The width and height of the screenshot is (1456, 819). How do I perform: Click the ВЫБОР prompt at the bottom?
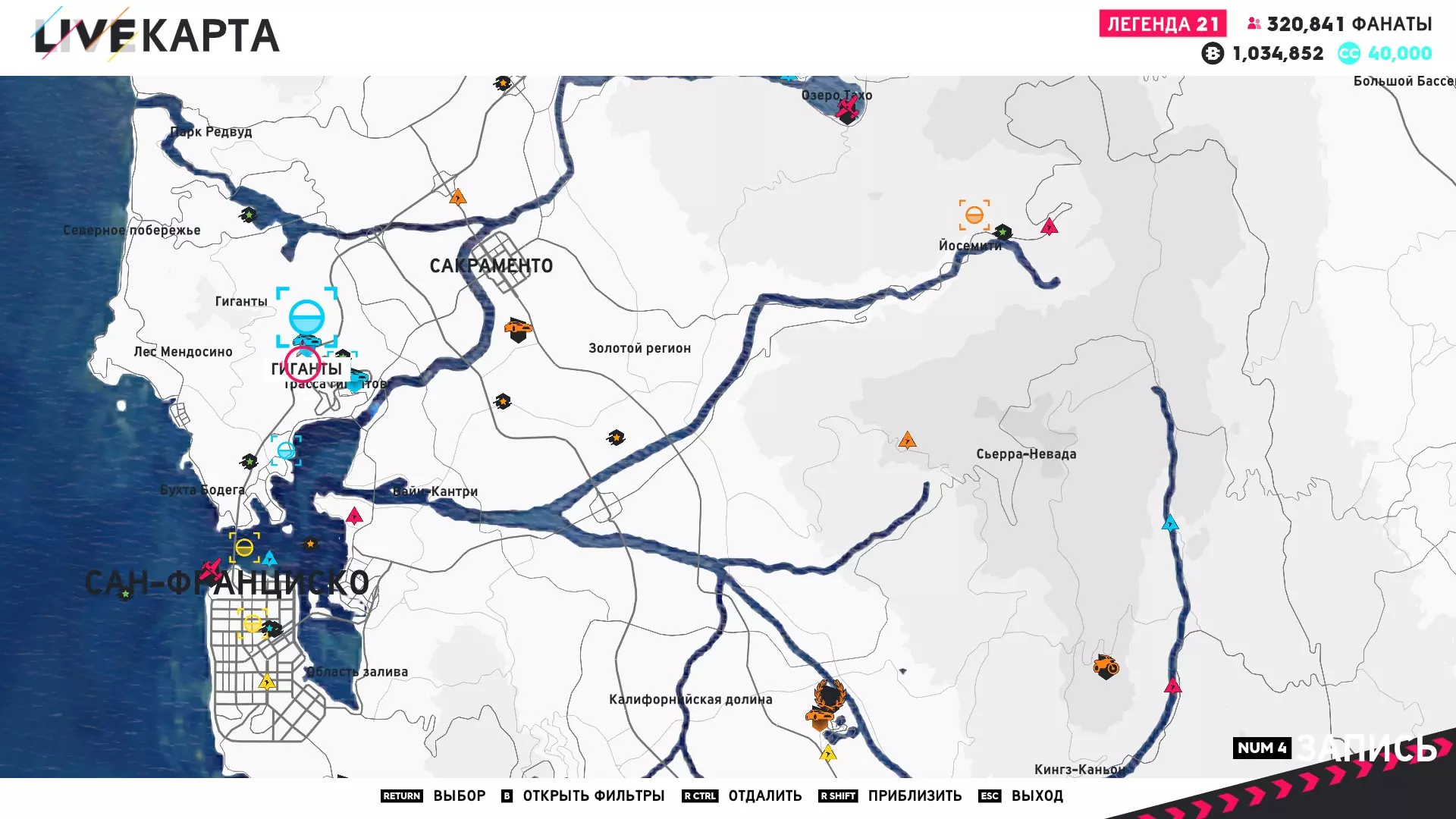[x=459, y=795]
